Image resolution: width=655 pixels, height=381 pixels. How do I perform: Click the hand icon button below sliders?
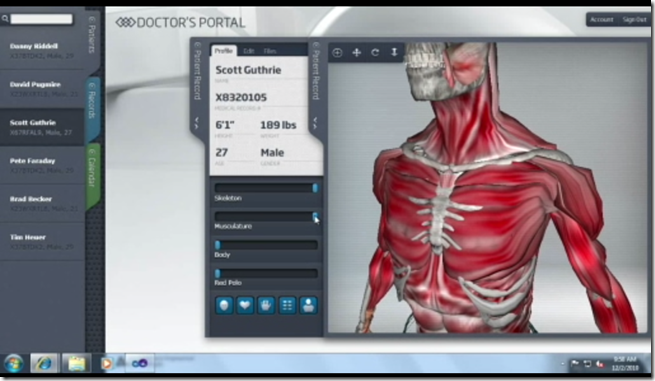(x=266, y=305)
